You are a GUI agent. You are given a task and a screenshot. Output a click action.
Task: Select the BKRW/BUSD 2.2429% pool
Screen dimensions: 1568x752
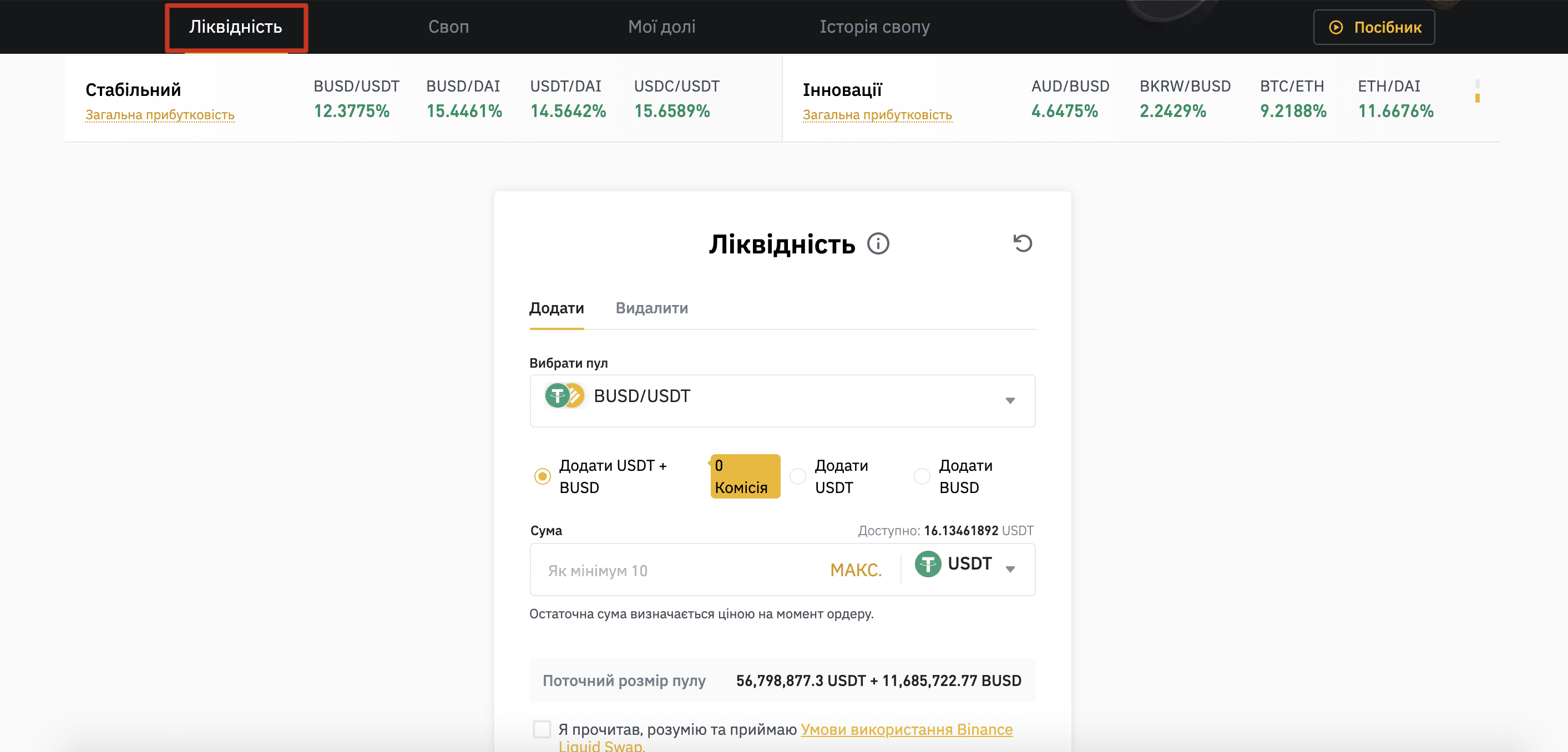pyautogui.click(x=1185, y=99)
